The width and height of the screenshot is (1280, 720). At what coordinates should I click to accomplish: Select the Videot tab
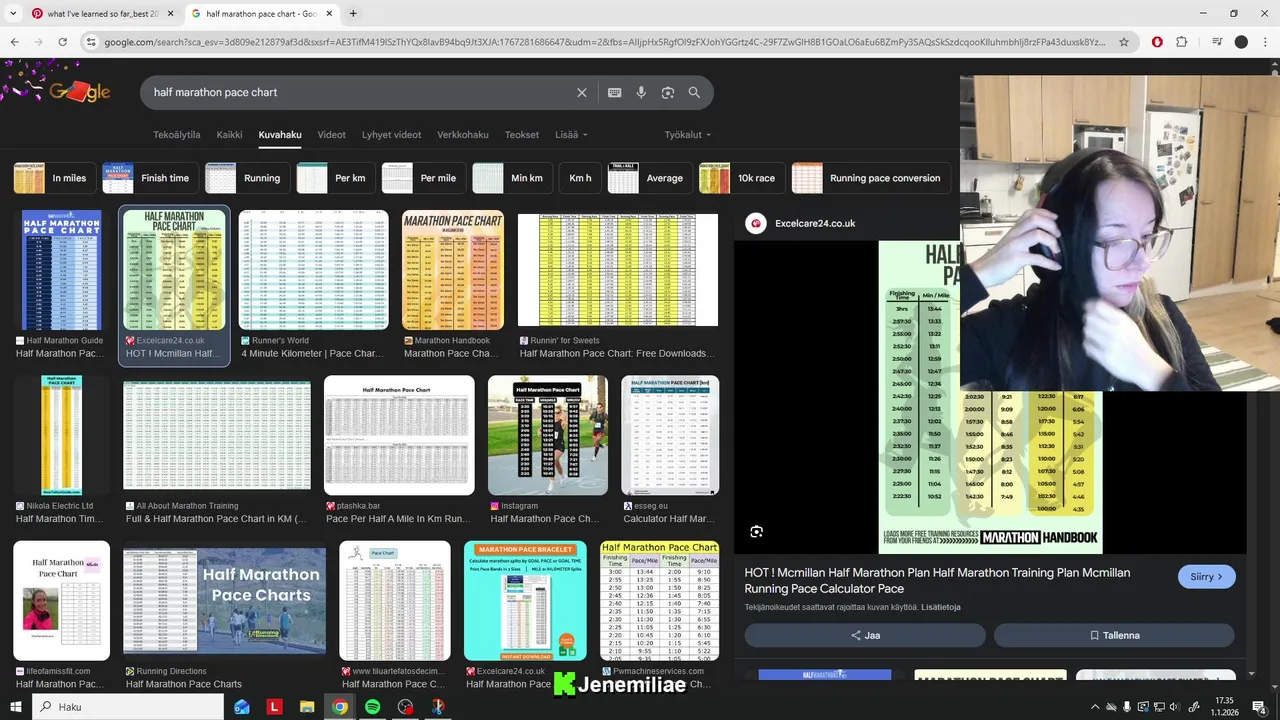point(332,135)
